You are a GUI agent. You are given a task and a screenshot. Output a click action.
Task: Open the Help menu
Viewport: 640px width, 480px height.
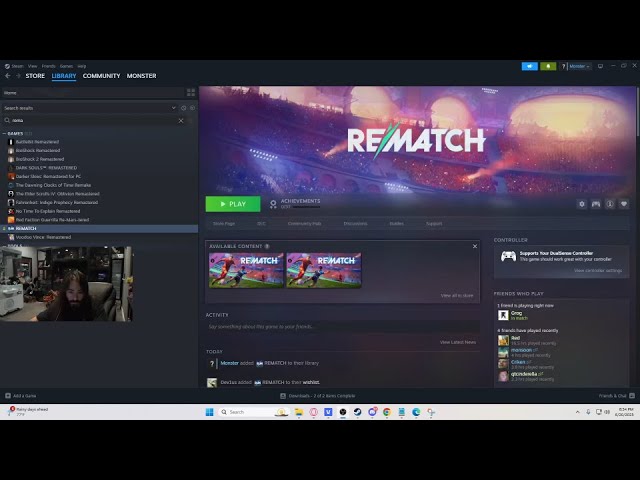[82, 66]
